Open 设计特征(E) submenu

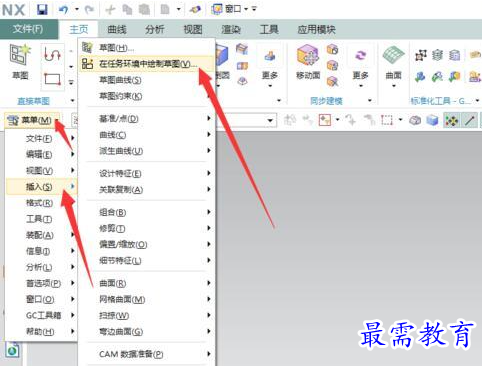147,173
